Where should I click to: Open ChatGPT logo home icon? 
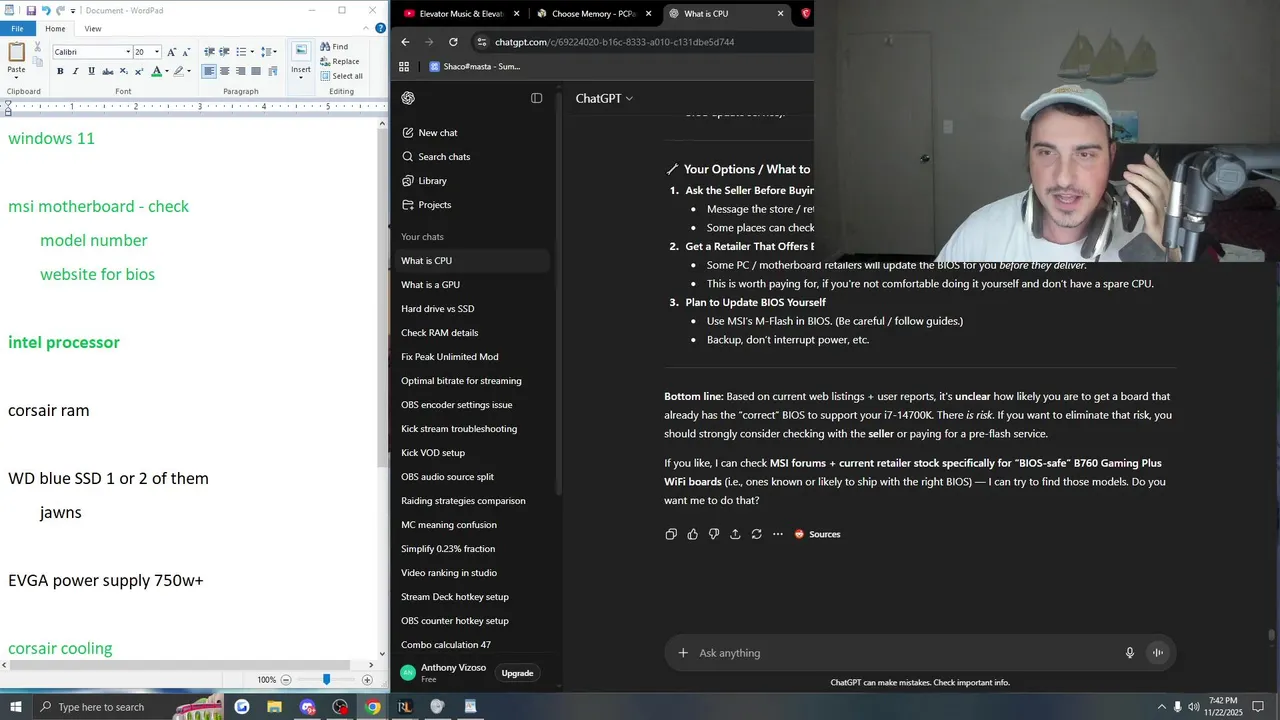pos(408,98)
